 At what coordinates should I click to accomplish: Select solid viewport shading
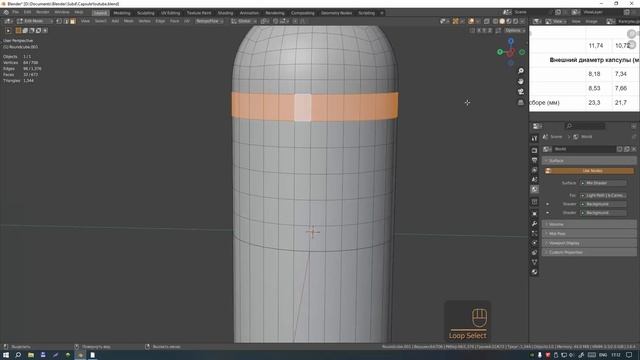tap(502, 21)
